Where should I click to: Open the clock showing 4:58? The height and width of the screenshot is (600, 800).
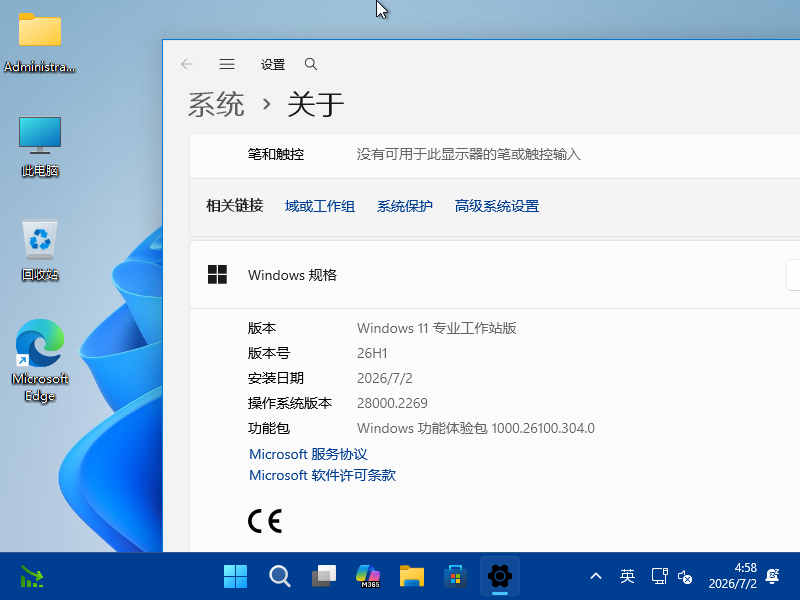(x=733, y=576)
